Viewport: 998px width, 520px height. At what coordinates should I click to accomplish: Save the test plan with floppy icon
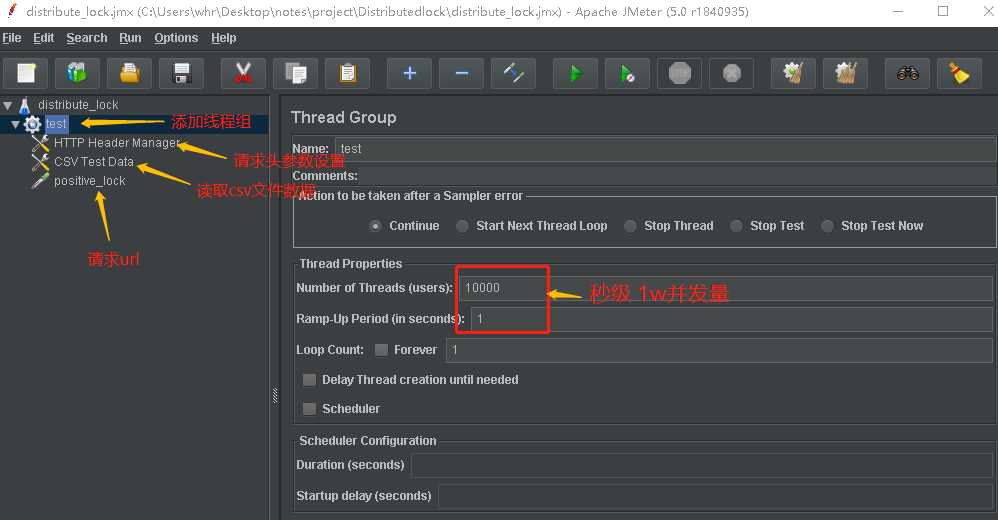(181, 73)
